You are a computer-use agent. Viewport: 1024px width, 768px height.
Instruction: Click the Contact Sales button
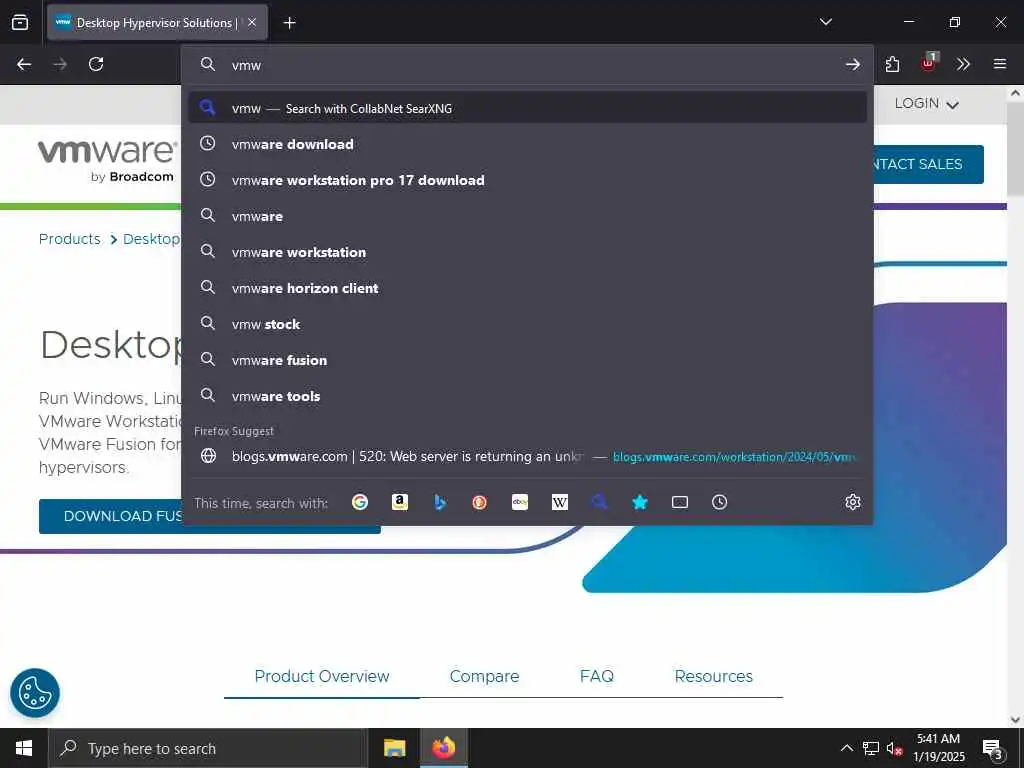pos(928,164)
